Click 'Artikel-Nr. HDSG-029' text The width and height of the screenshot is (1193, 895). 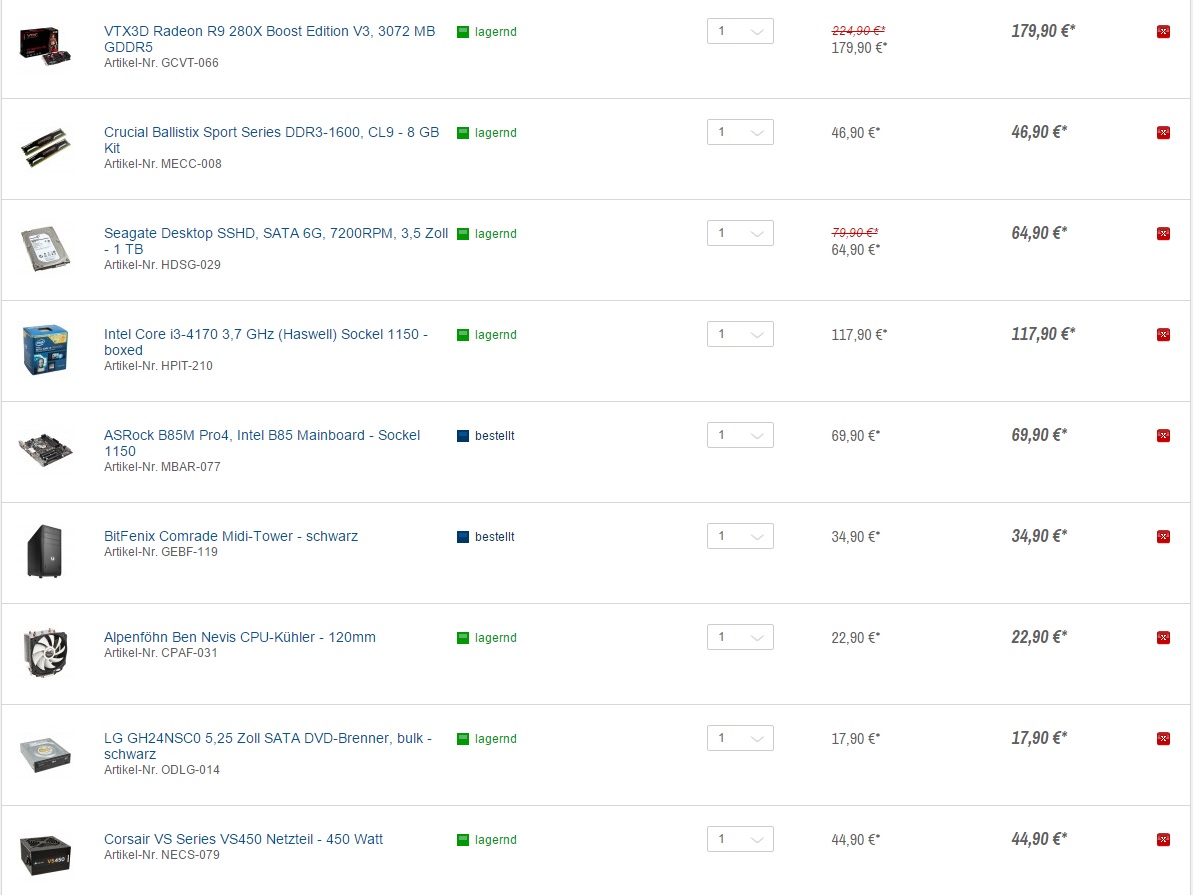[162, 265]
